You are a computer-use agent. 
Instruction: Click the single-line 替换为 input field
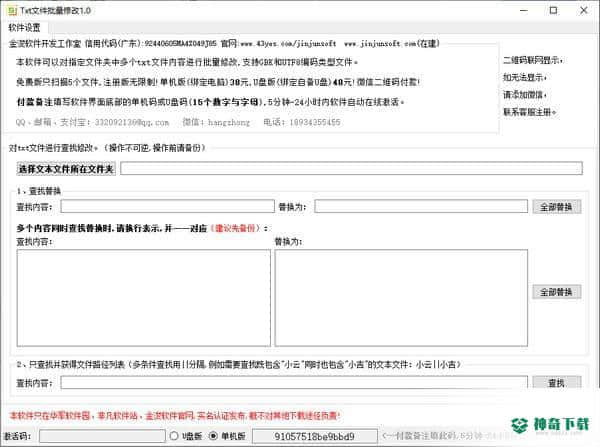click(421, 207)
